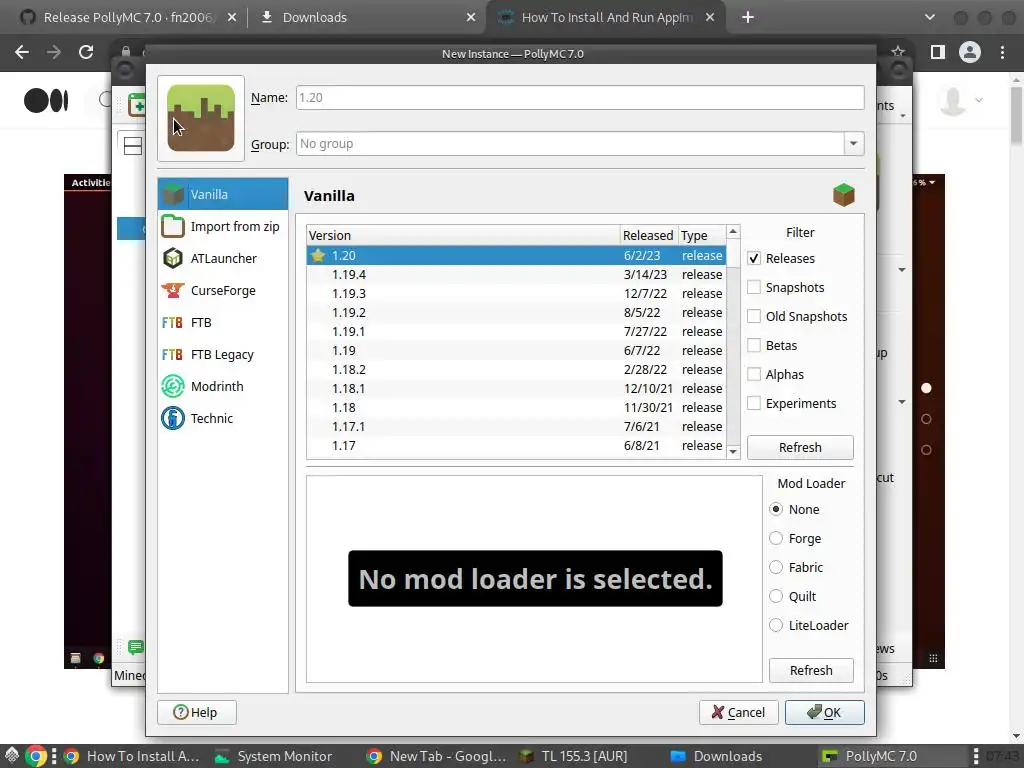Toggle the Releases filter checkbox
The width and height of the screenshot is (1024, 768).
coord(754,258)
